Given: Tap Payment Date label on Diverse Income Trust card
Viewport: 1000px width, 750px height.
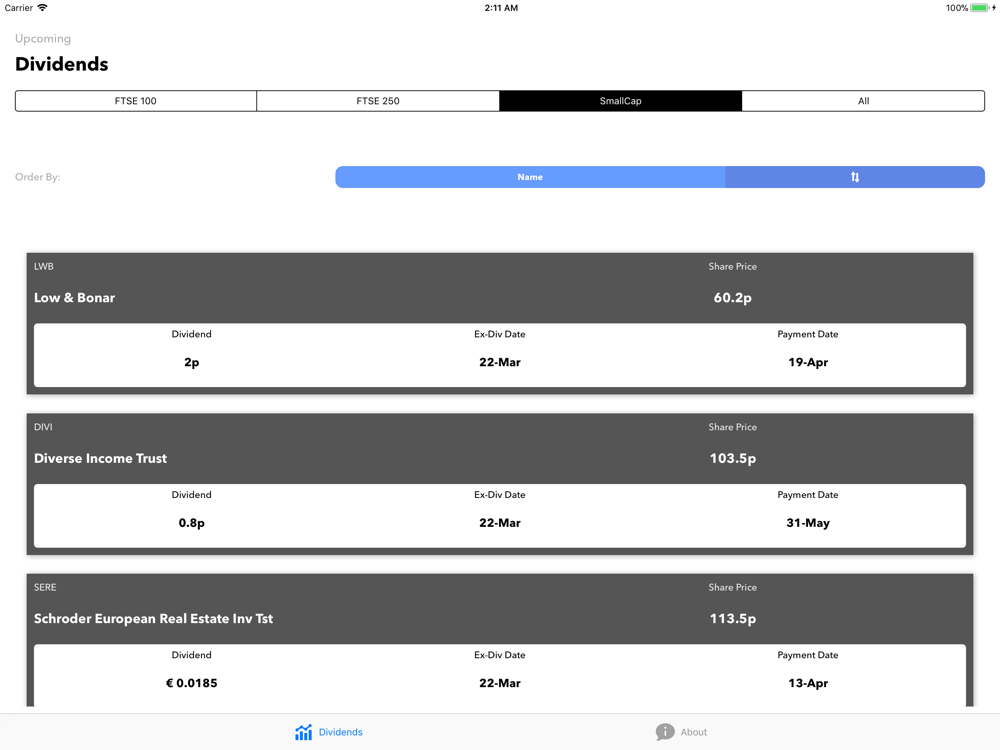Looking at the screenshot, I should (x=808, y=495).
